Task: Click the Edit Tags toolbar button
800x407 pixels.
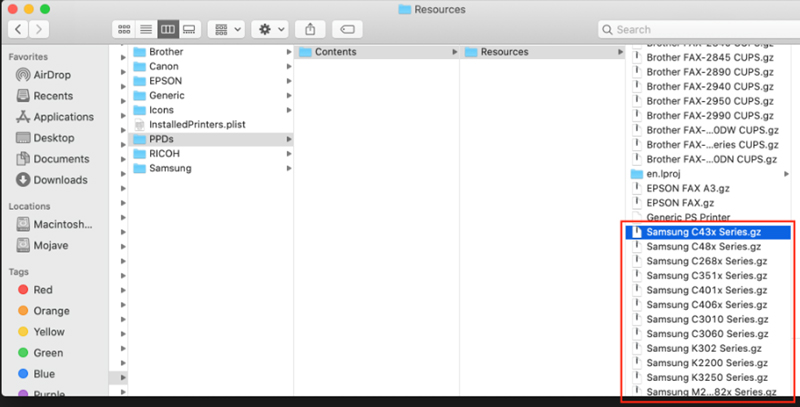Action: click(347, 29)
